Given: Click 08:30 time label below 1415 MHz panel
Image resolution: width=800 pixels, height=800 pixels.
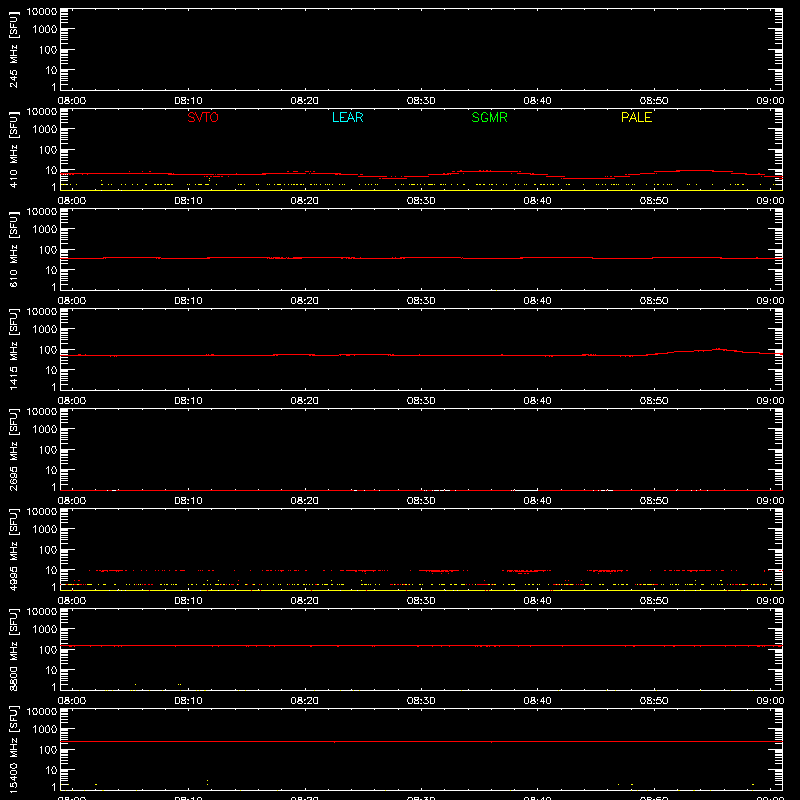Looking at the screenshot, I should pos(421,401).
